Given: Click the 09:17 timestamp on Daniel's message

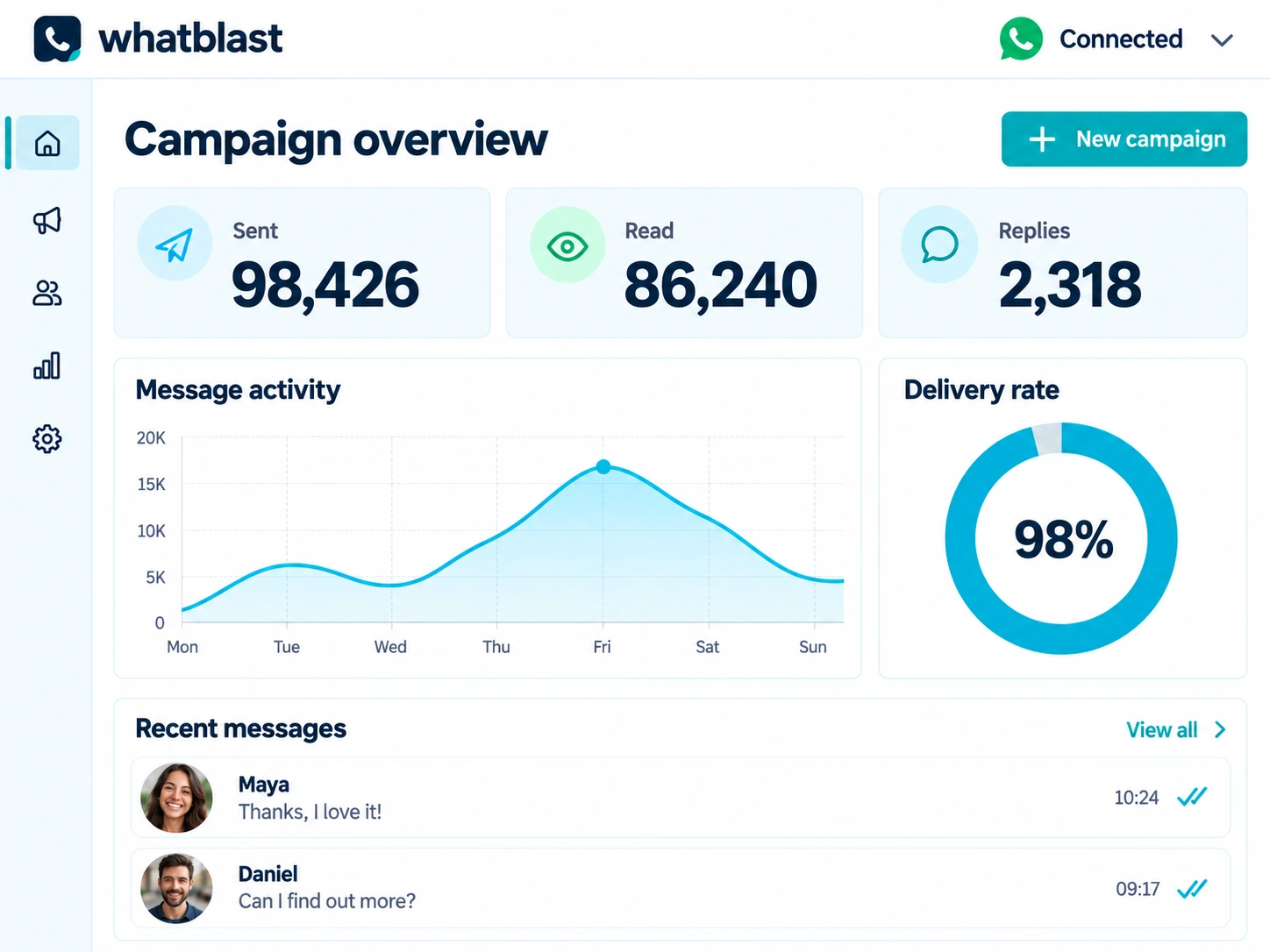Looking at the screenshot, I should tap(1138, 889).
